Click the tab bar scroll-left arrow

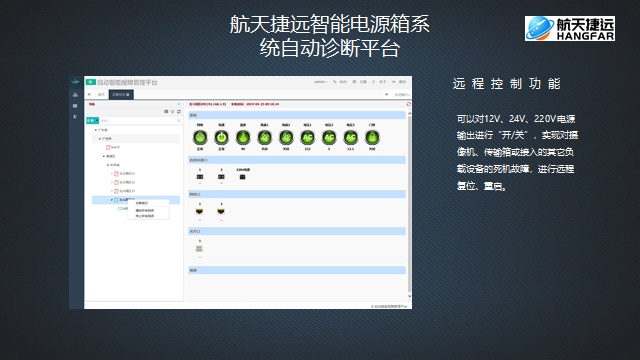point(89,95)
